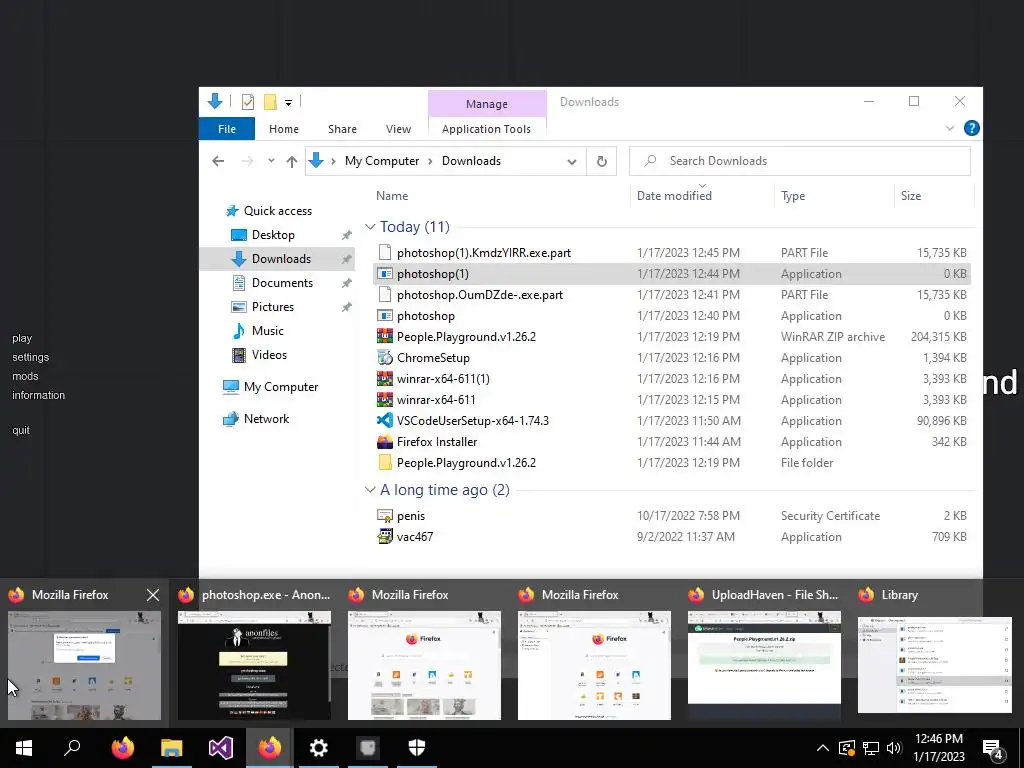Viewport: 1024px width, 768px height.
Task: Select the photoshop application dated 12:40 PM
Action: [x=671, y=315]
